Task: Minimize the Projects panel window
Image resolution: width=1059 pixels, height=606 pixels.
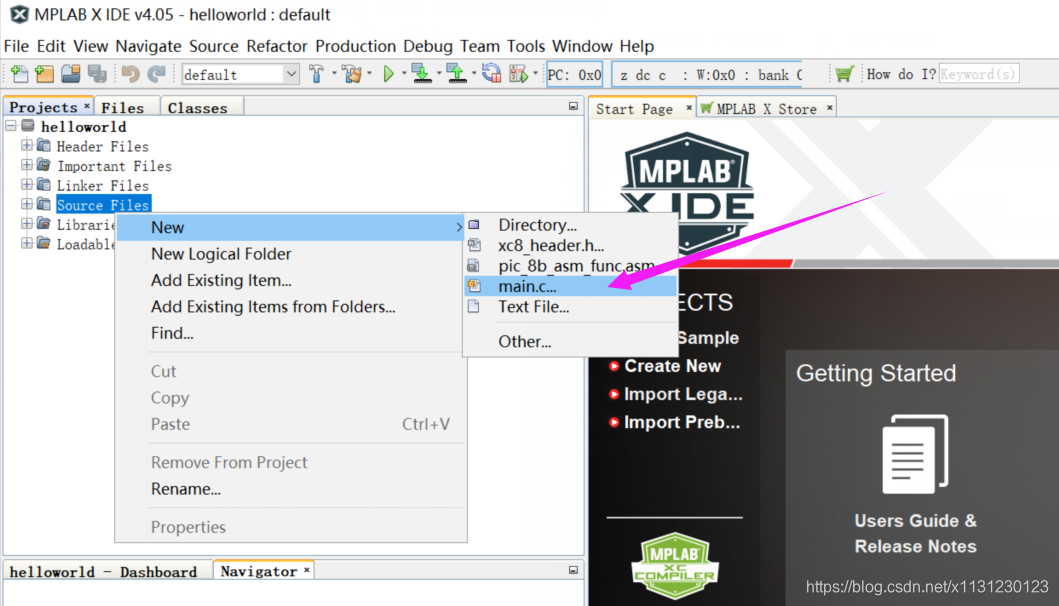Action: (573, 107)
